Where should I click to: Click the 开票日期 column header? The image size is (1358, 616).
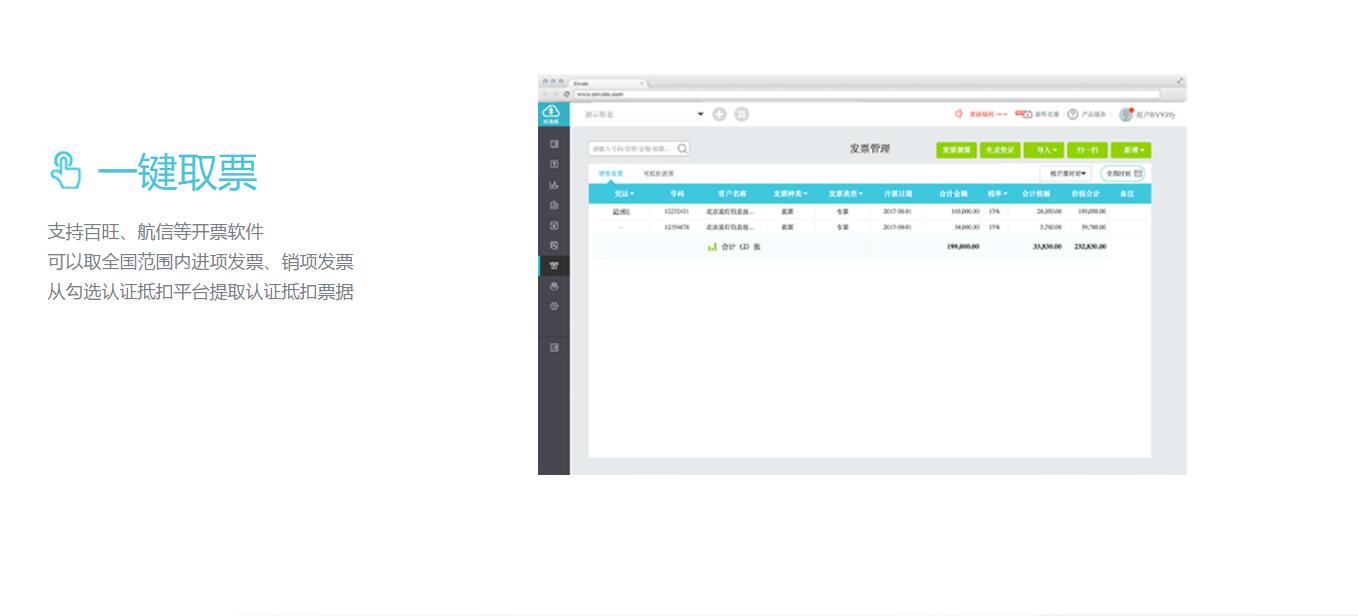898,193
